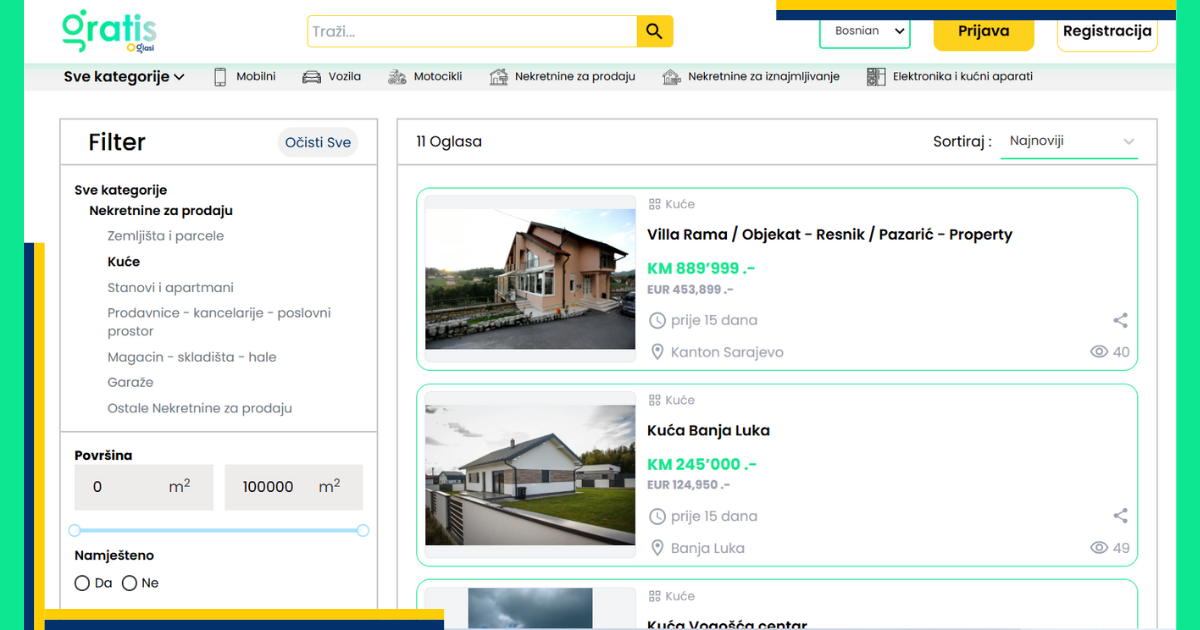Screen dimensions: 1200x630
Task: Click the Kuće category icon on Banja Luka card
Action: pyautogui.click(x=655, y=400)
